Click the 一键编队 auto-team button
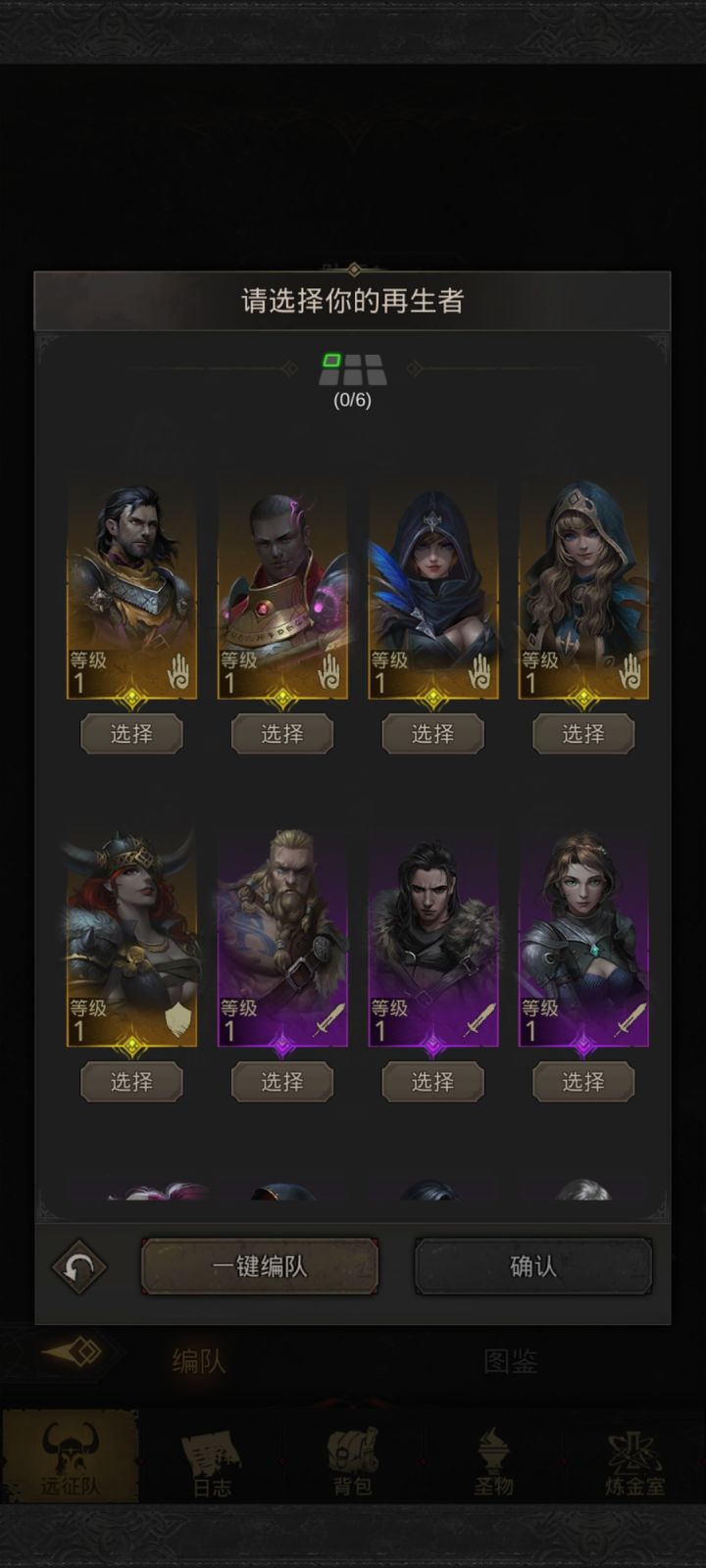This screenshot has width=706, height=1568. pos(260,1266)
